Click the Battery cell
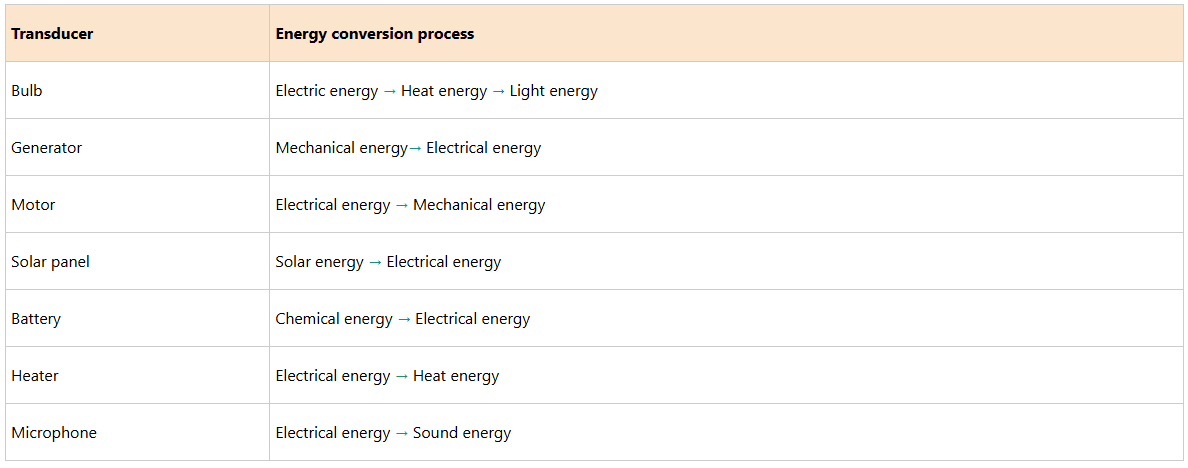 [x=36, y=319]
